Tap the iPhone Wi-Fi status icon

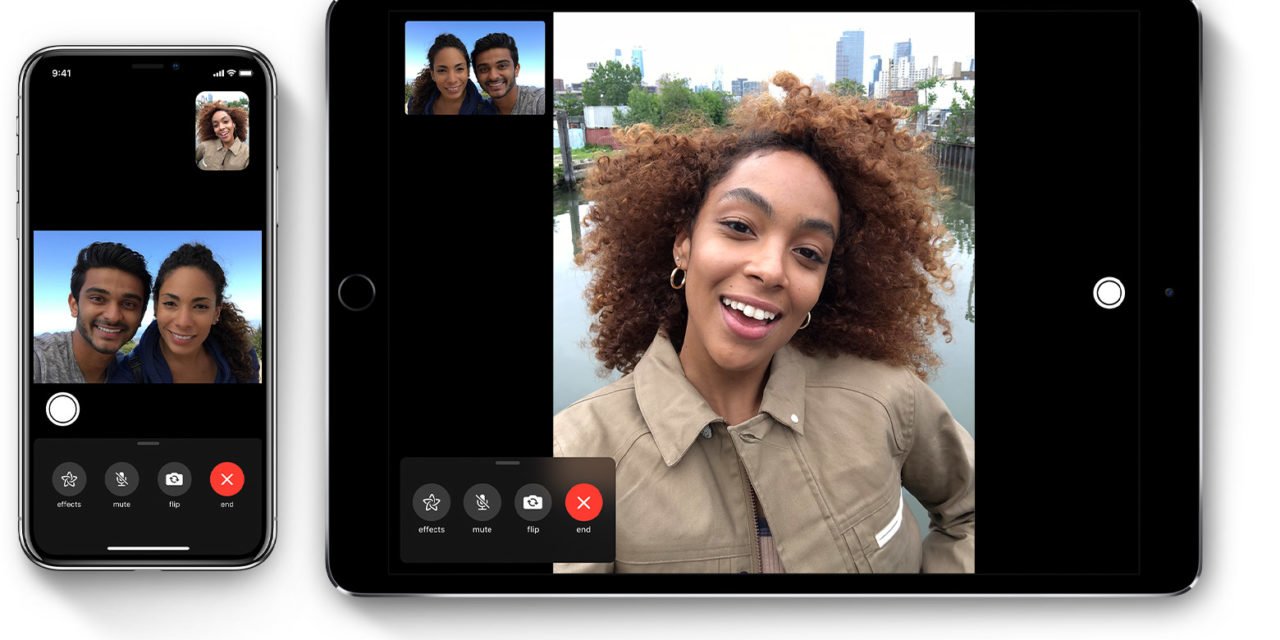(x=231, y=73)
